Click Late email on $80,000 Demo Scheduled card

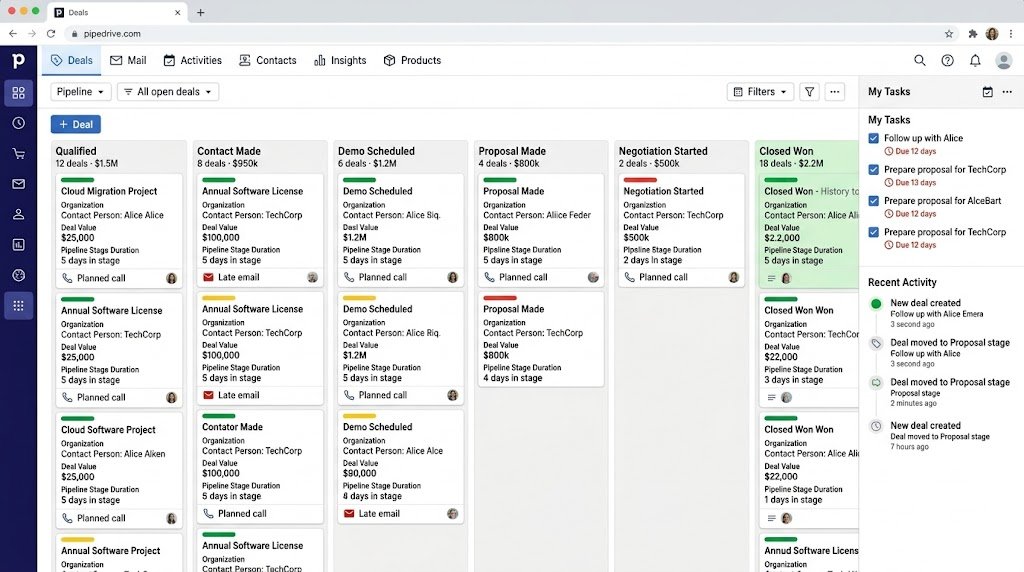coord(379,514)
